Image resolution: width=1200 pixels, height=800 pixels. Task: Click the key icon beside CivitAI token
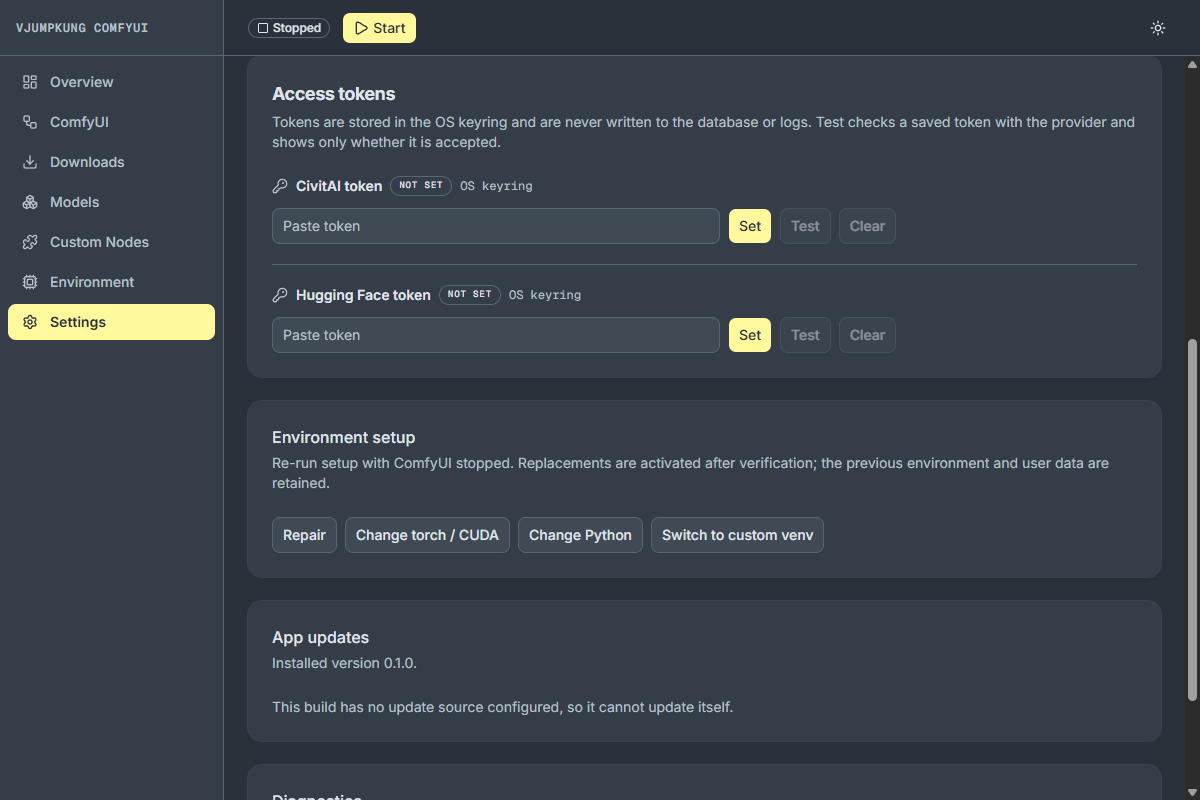coord(280,186)
